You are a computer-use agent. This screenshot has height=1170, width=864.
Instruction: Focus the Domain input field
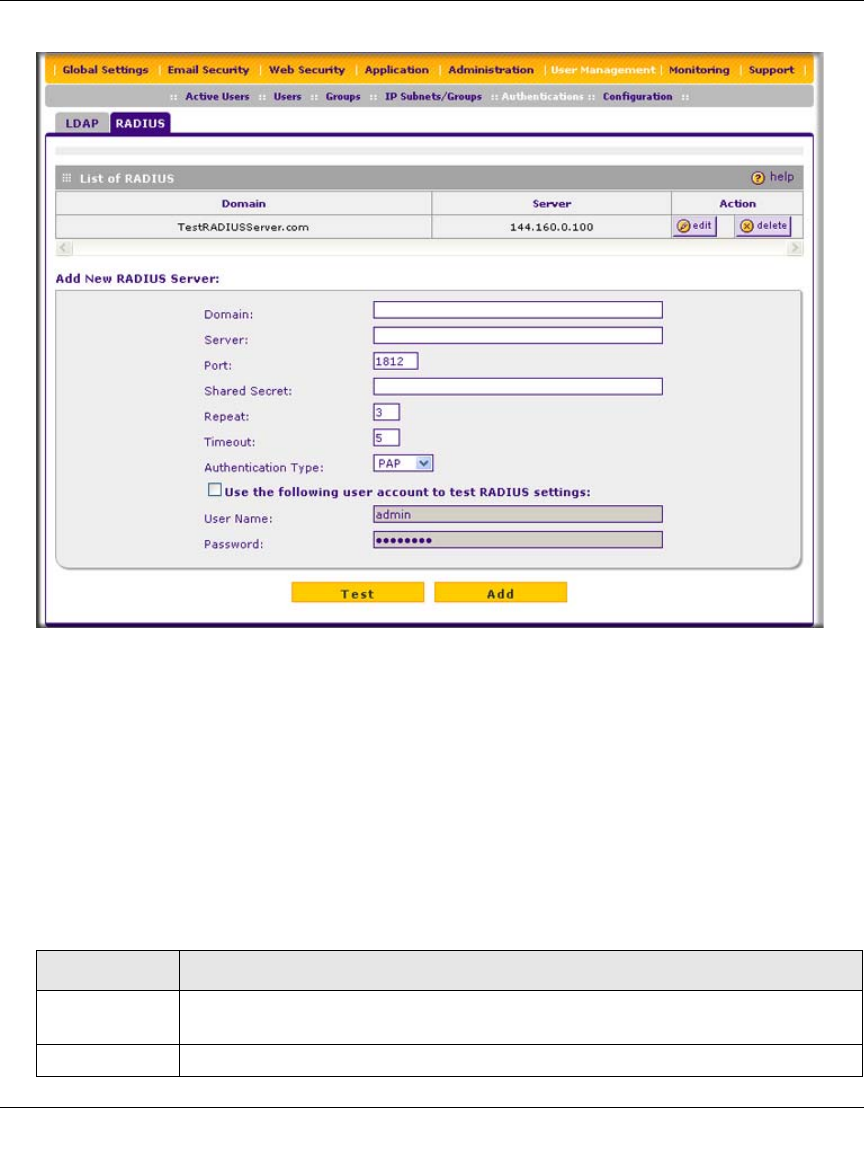coord(518,310)
